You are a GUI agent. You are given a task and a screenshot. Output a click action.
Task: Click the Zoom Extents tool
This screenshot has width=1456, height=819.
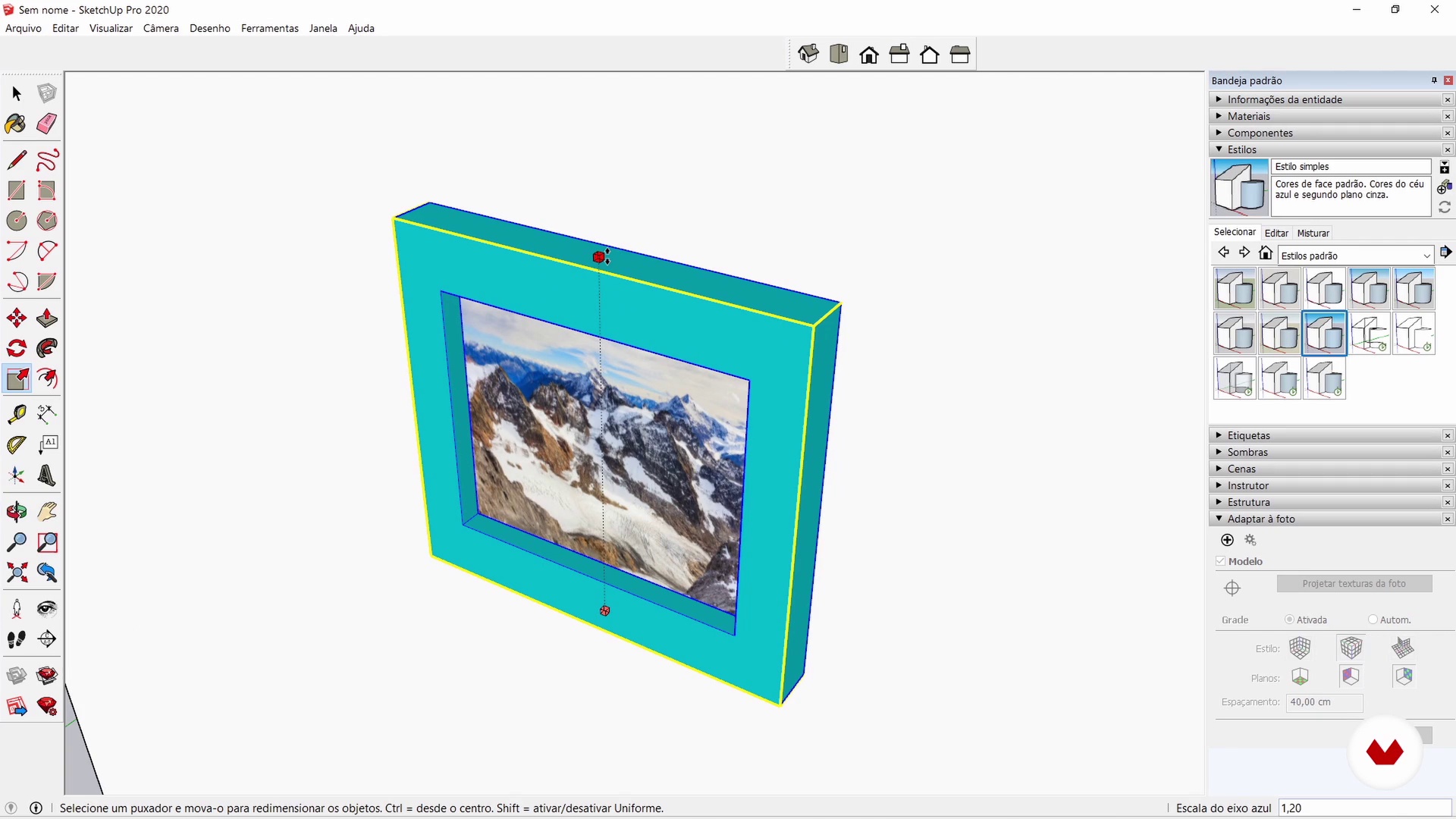click(17, 573)
